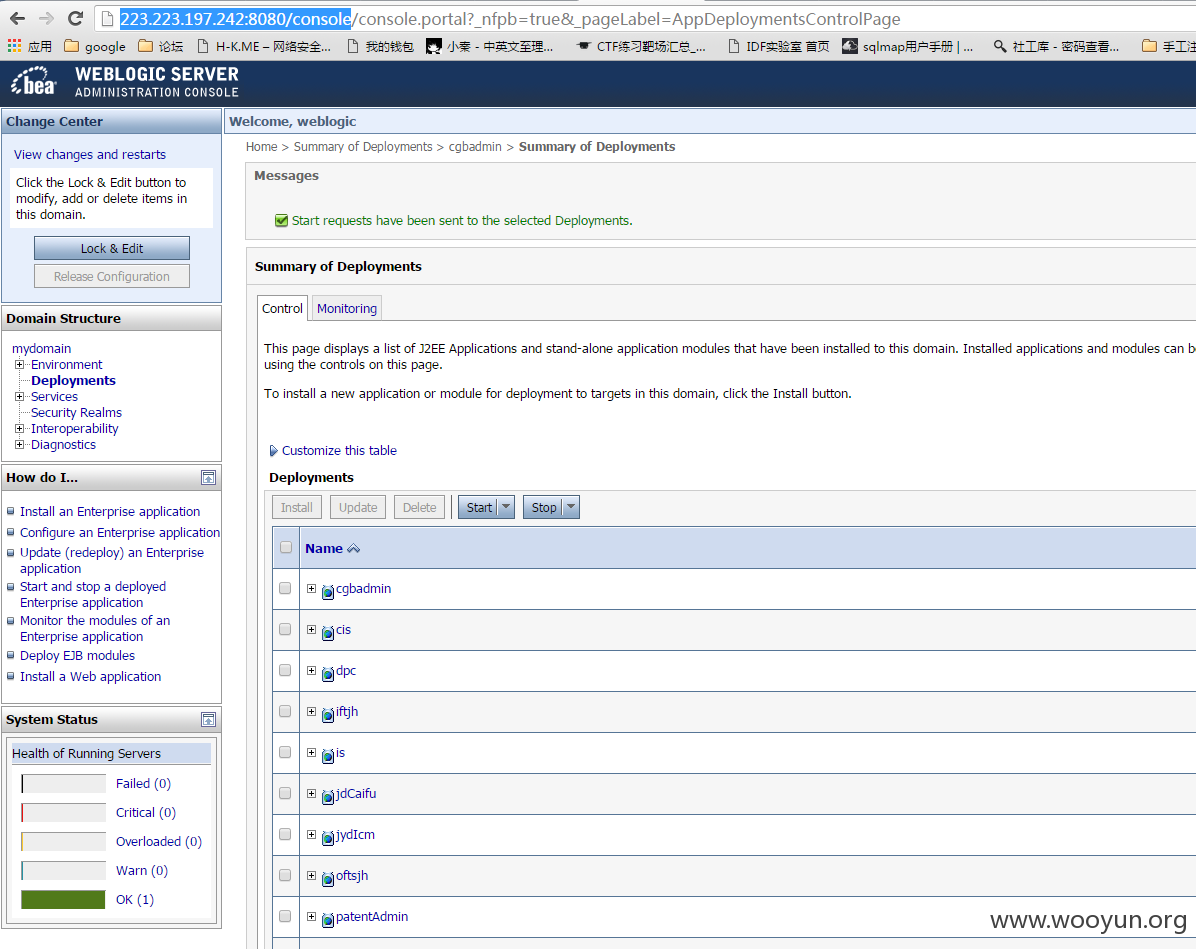Image resolution: width=1196 pixels, height=949 pixels.
Task: Open the H-K.ME bookmark
Action: click(264, 47)
